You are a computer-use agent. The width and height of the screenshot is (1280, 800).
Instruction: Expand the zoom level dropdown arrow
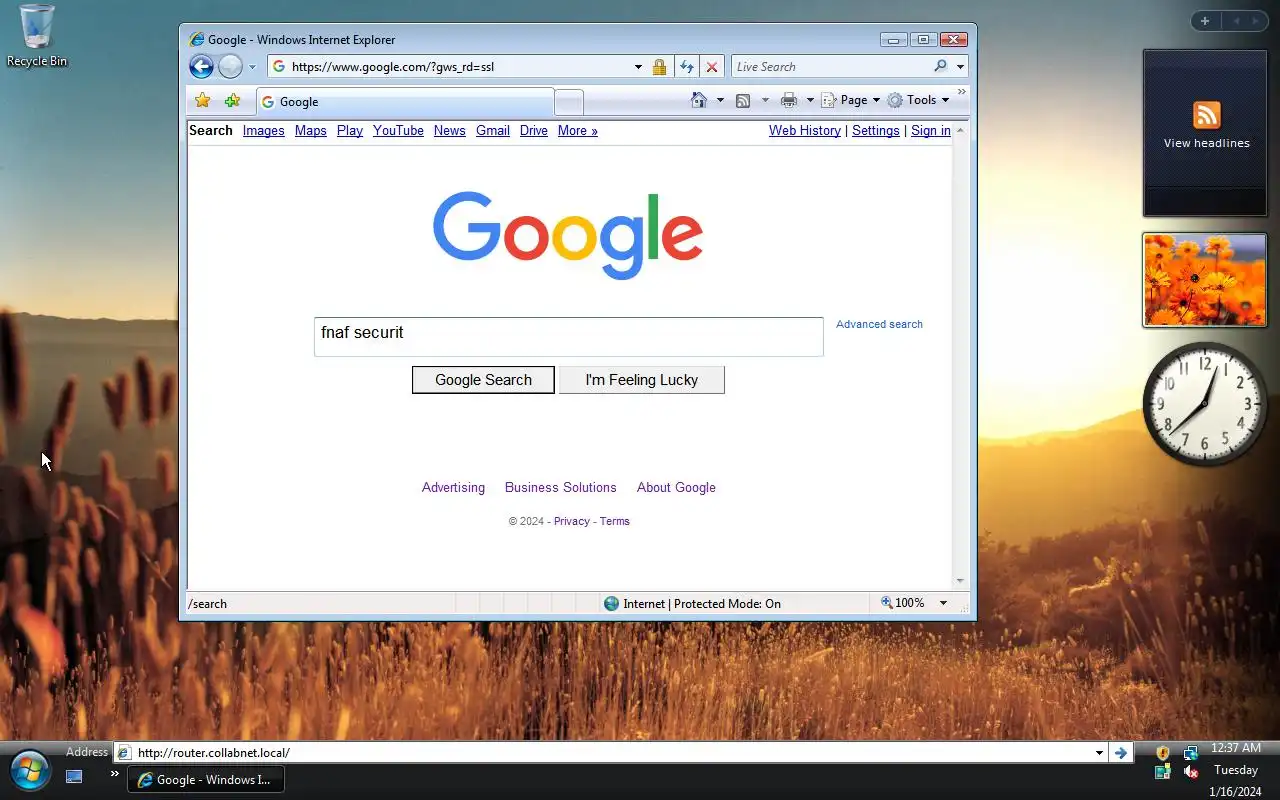(943, 603)
